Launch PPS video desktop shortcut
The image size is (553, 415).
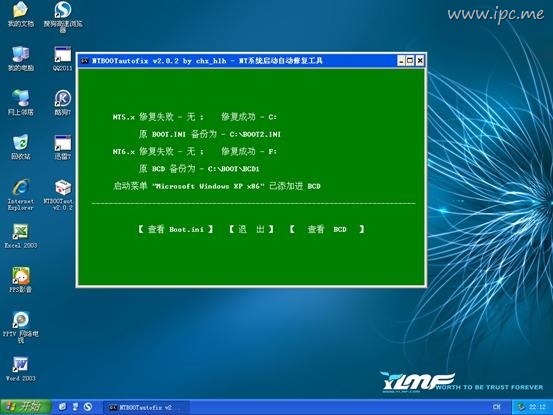tap(20, 280)
